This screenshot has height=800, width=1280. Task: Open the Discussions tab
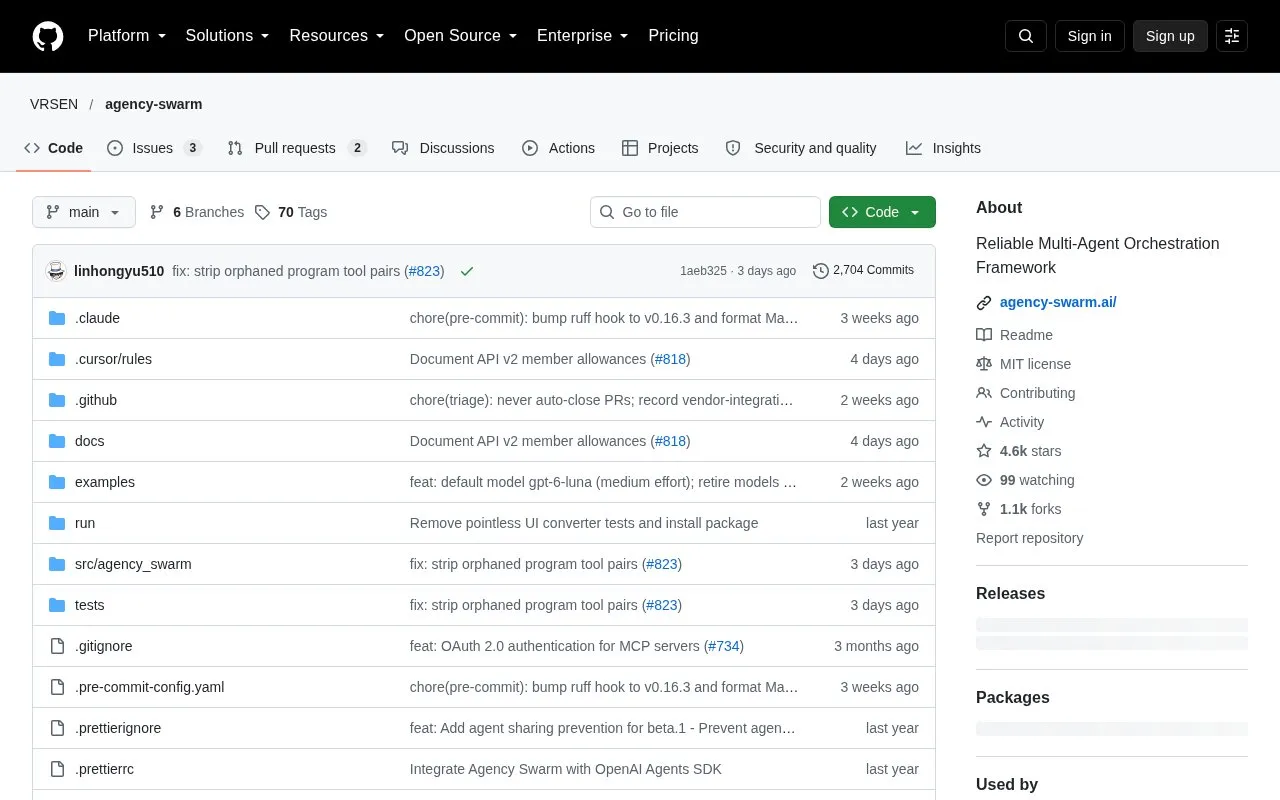443,148
